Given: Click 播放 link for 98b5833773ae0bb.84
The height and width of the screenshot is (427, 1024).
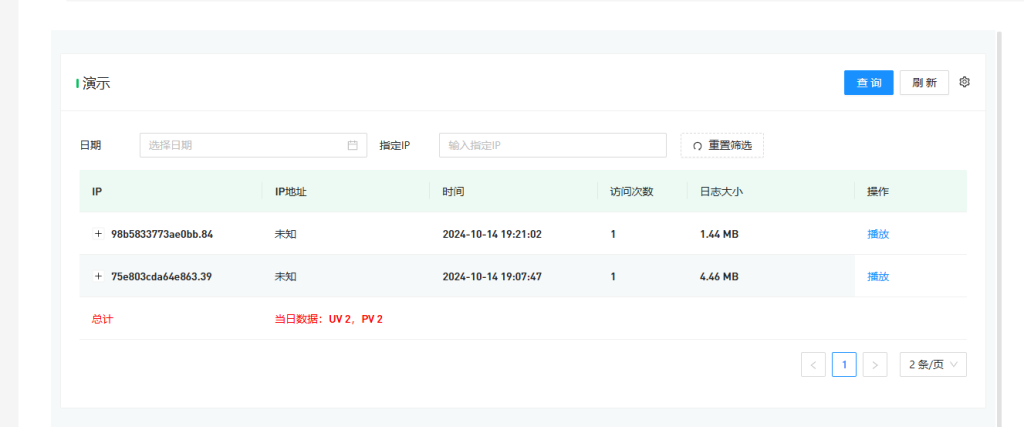Looking at the screenshot, I should coord(878,234).
